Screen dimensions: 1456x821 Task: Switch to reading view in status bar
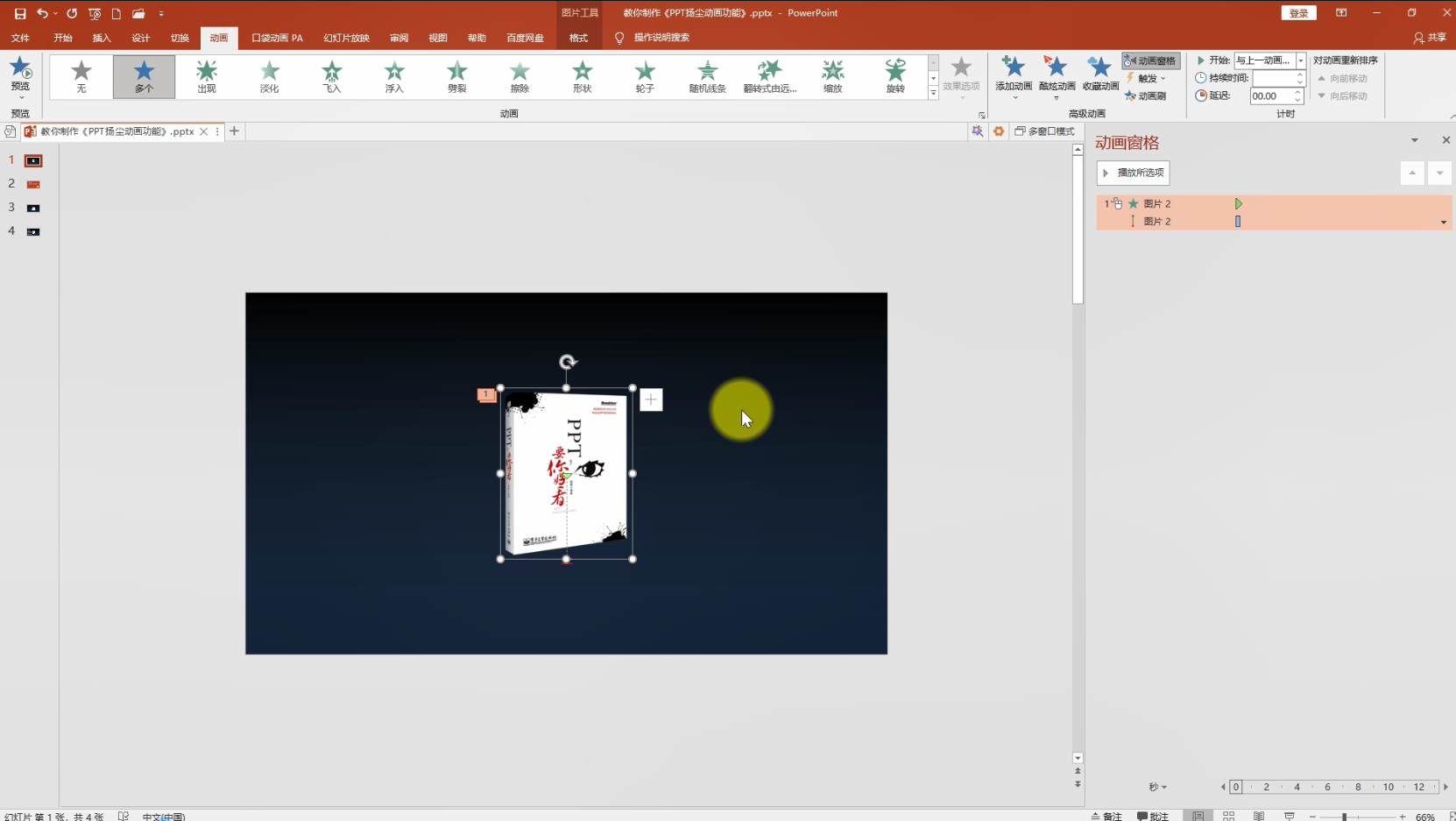coord(1259,816)
